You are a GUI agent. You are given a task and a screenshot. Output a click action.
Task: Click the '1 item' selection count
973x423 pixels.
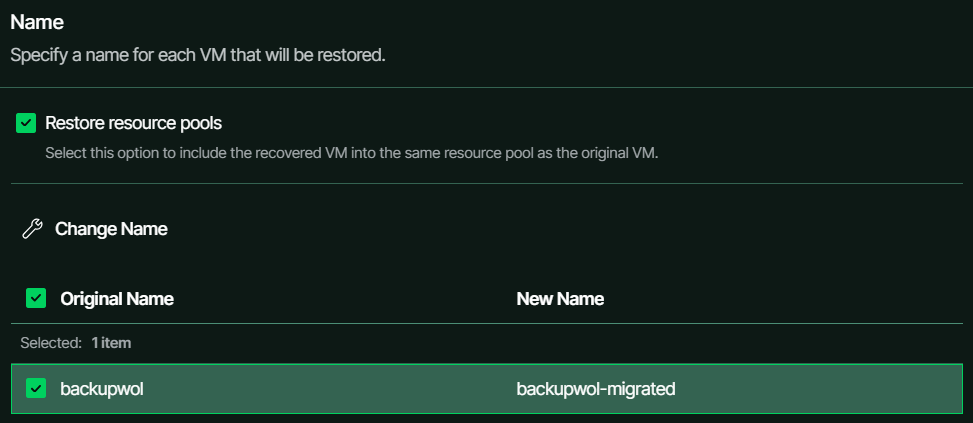coord(111,342)
